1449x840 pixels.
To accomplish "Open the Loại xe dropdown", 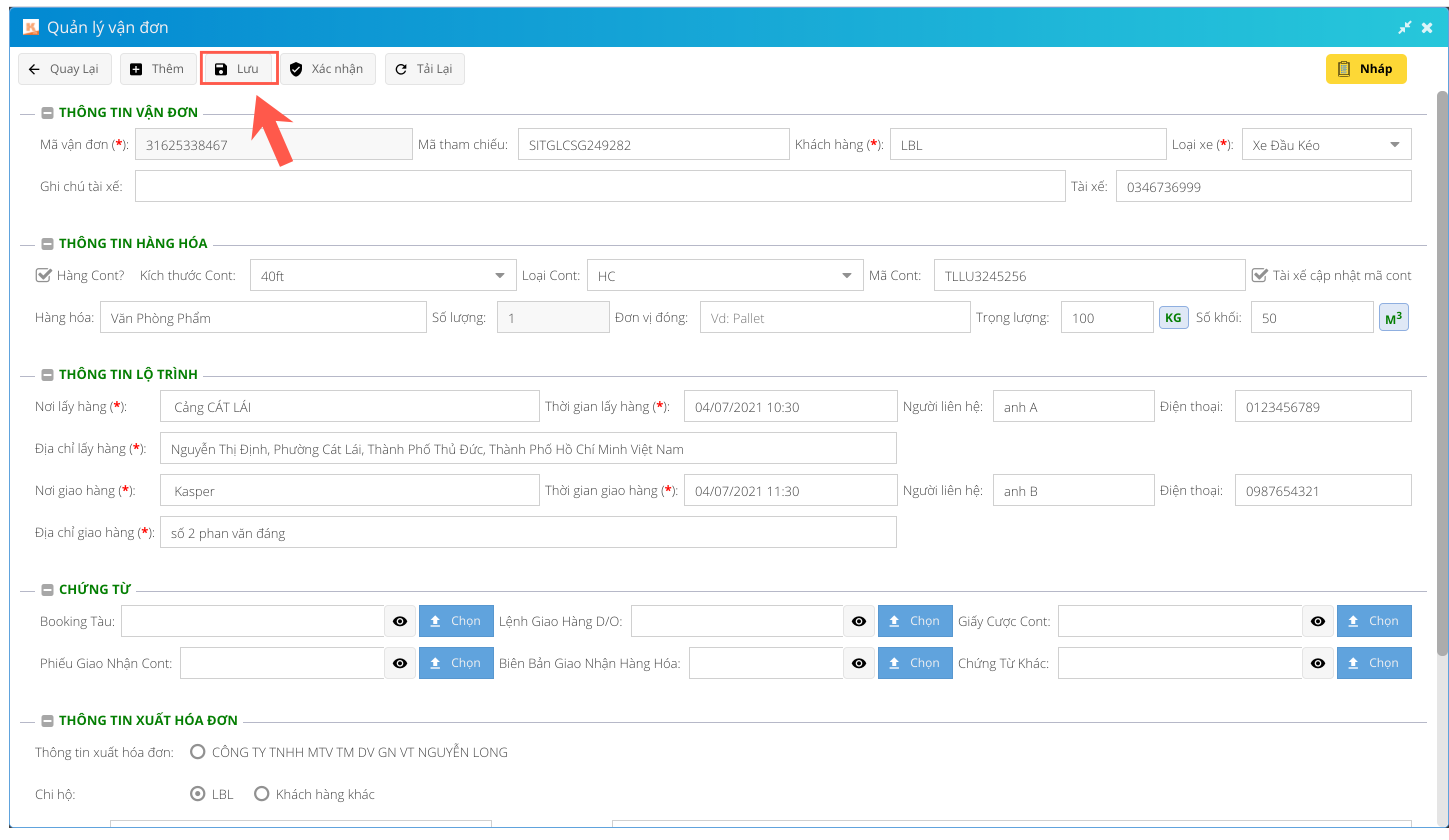I will [x=1326, y=145].
